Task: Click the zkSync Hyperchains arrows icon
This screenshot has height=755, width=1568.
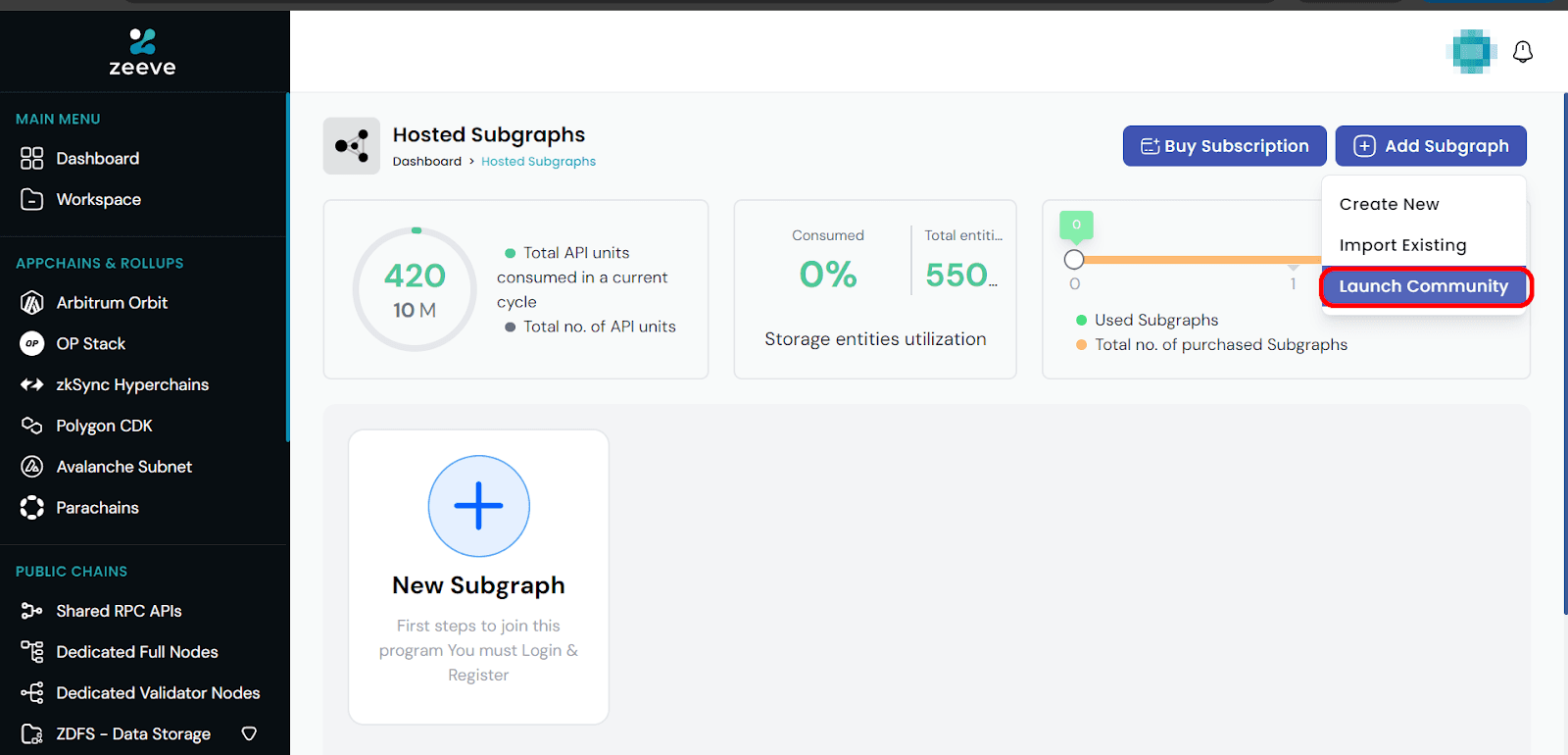Action: (x=31, y=385)
